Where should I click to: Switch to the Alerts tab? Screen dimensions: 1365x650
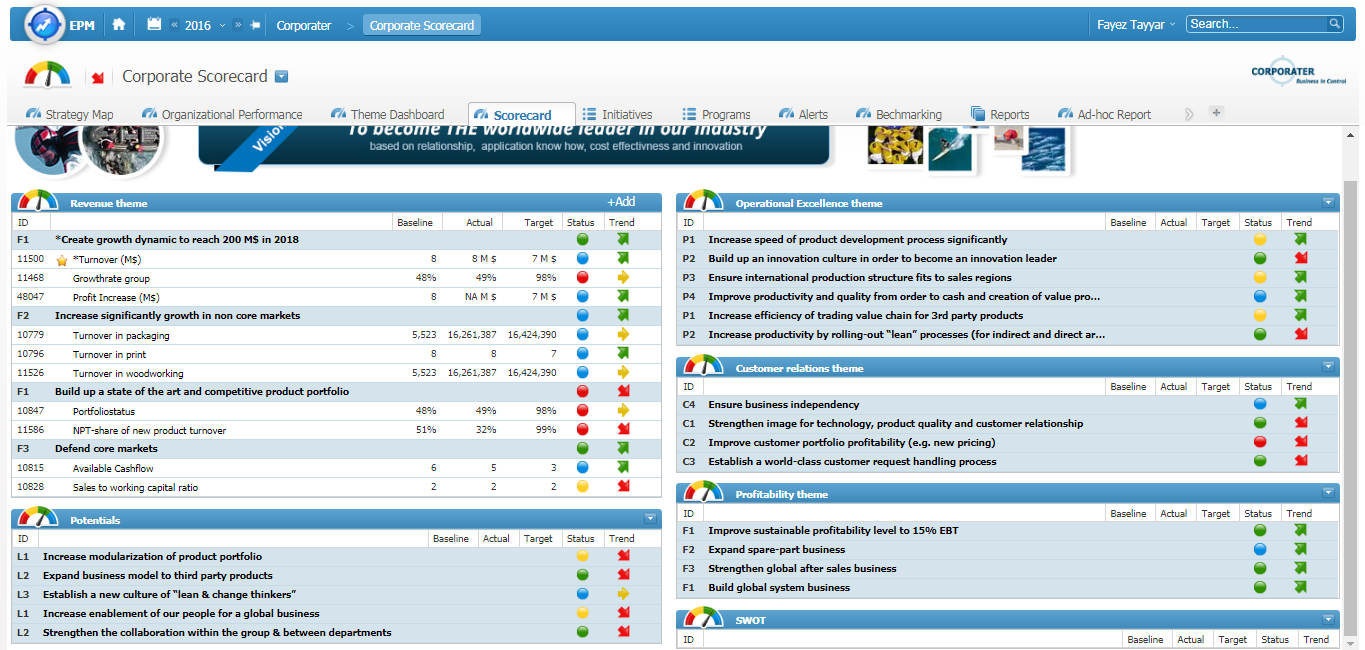coord(804,115)
